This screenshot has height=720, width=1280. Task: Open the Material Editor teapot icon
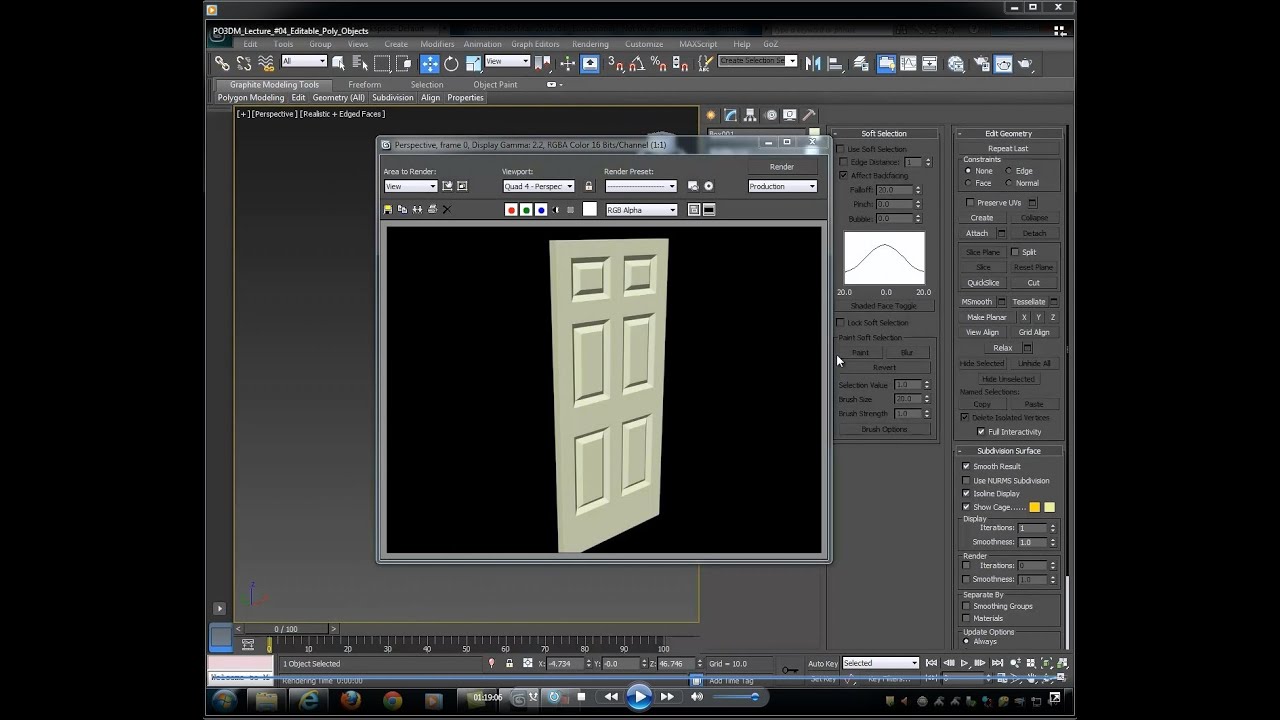click(x=955, y=63)
